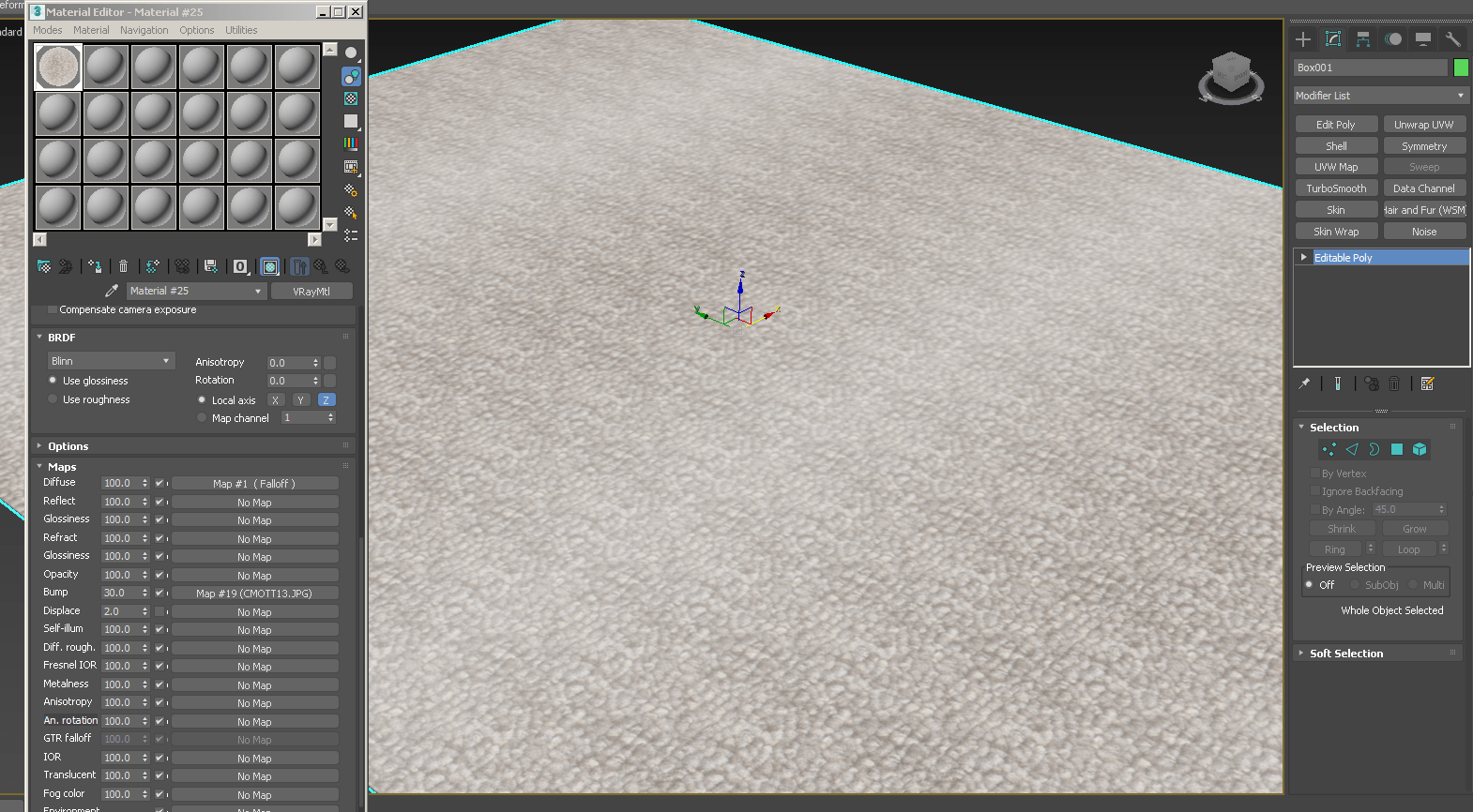
Task: Toggle Show Shaded Material in Viewport
Action: click(270, 266)
